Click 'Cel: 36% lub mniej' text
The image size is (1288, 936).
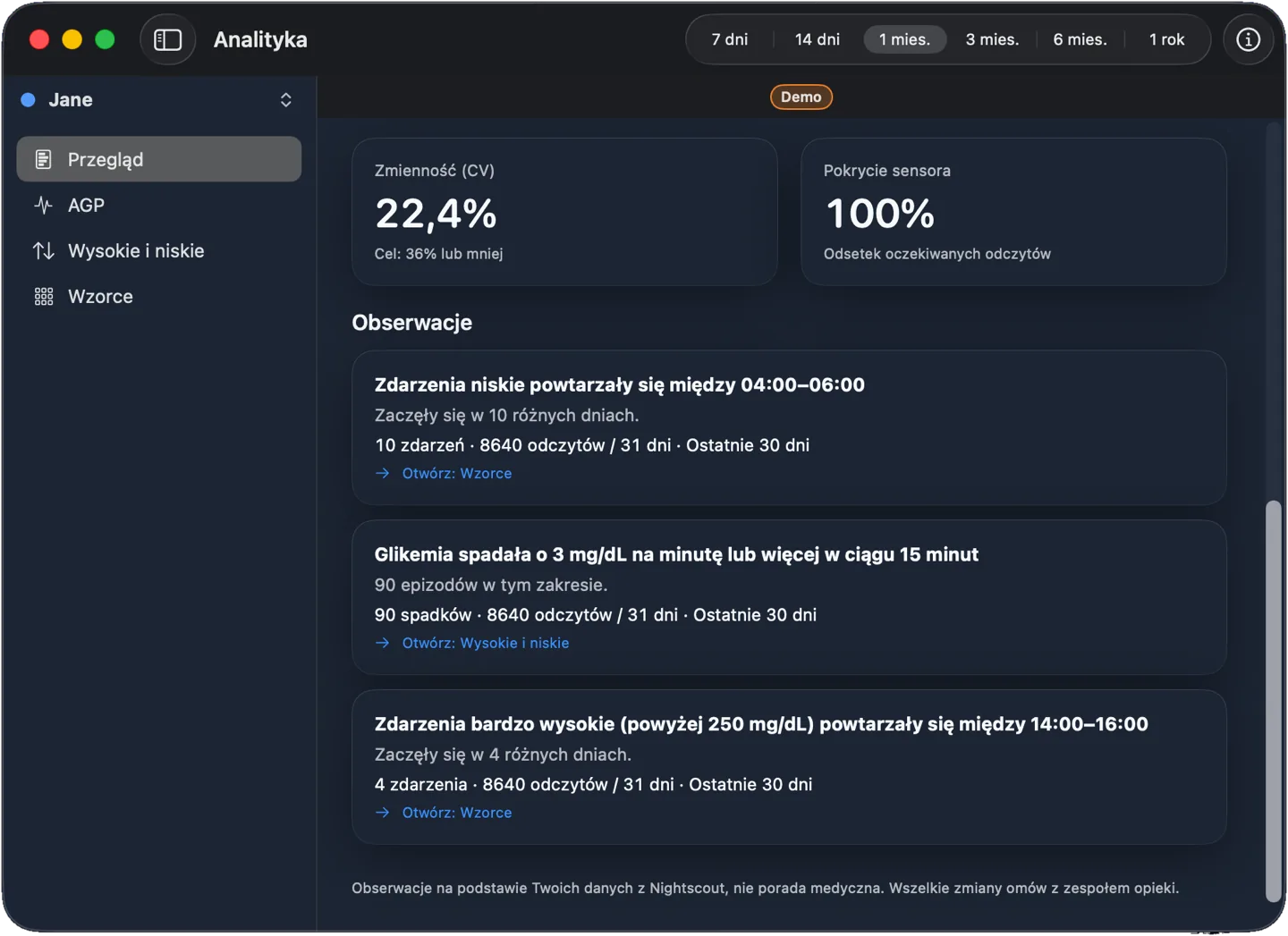(438, 254)
